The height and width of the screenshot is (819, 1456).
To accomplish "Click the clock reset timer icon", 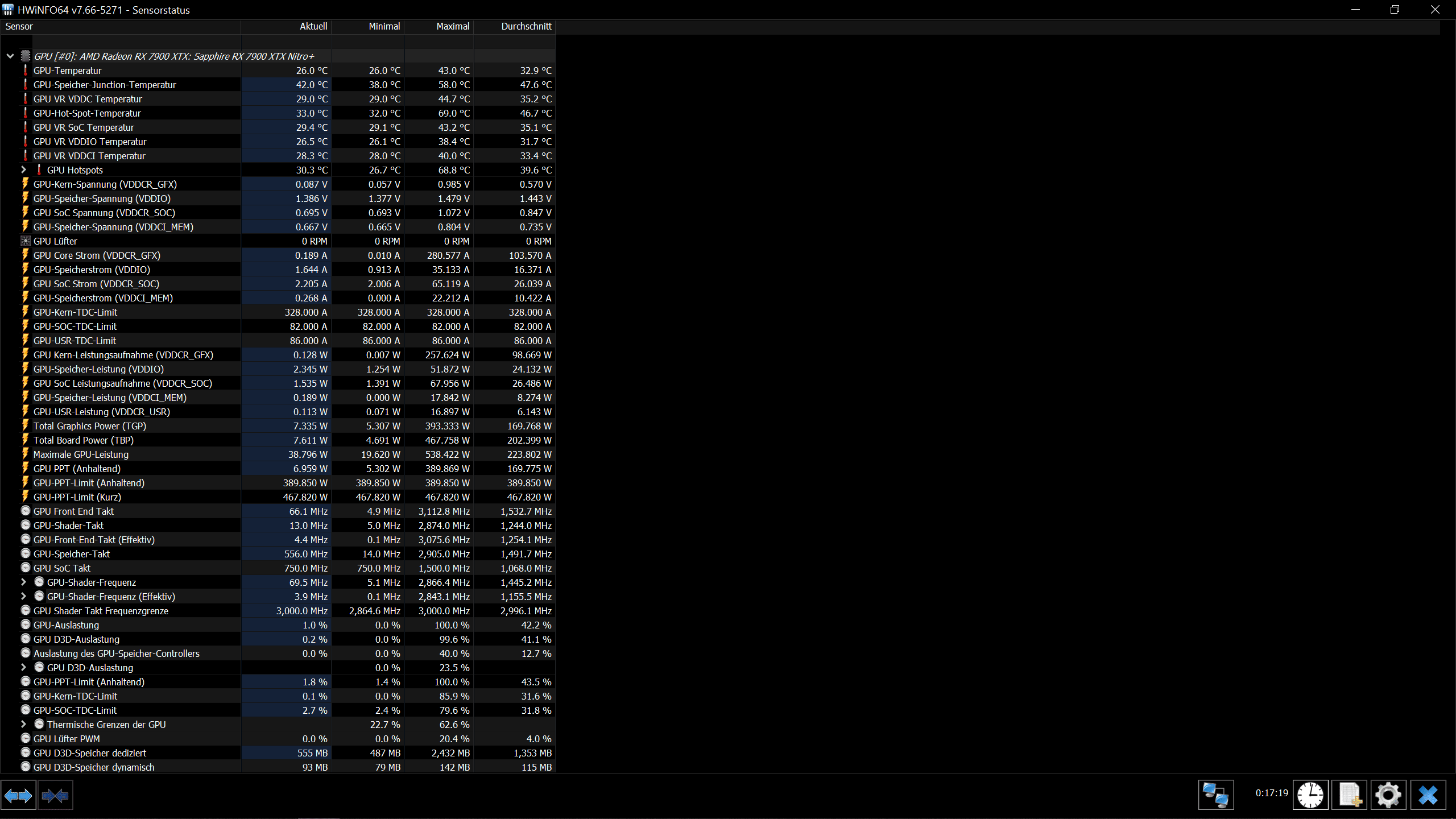I will click(x=1310, y=795).
